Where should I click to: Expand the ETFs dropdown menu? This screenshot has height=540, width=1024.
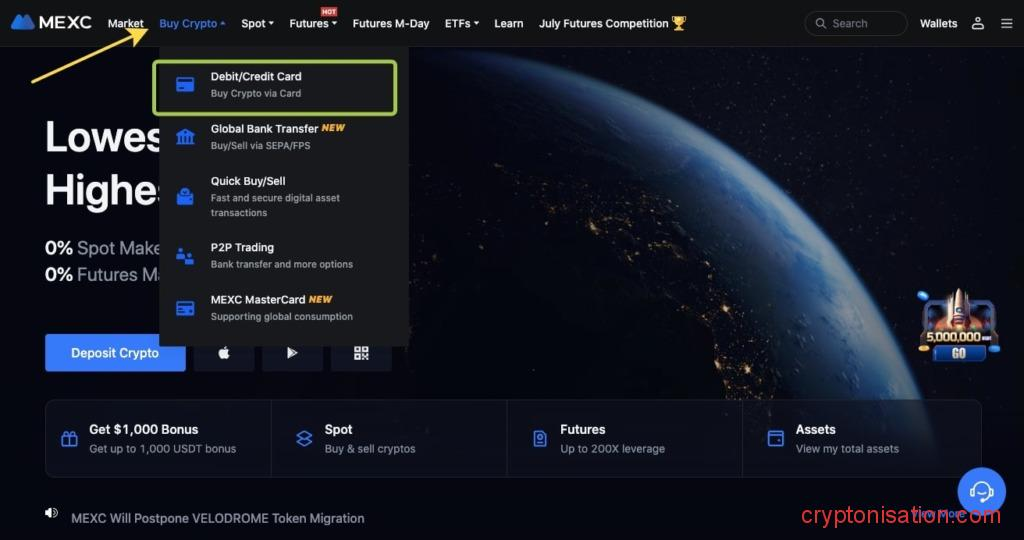pyautogui.click(x=461, y=23)
